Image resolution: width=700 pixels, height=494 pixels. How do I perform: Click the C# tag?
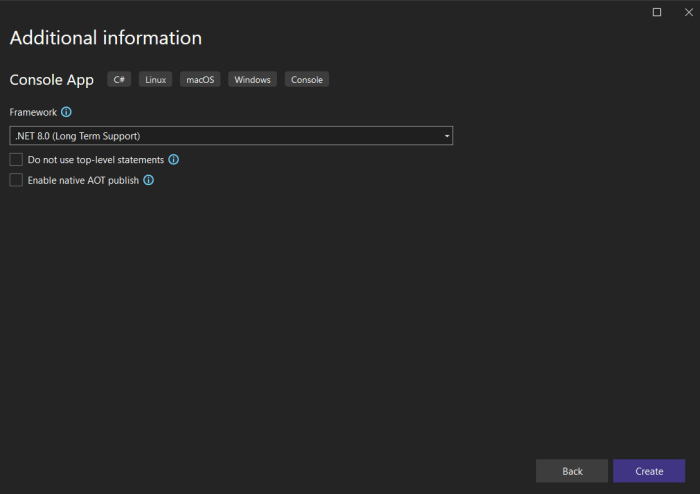pos(119,79)
